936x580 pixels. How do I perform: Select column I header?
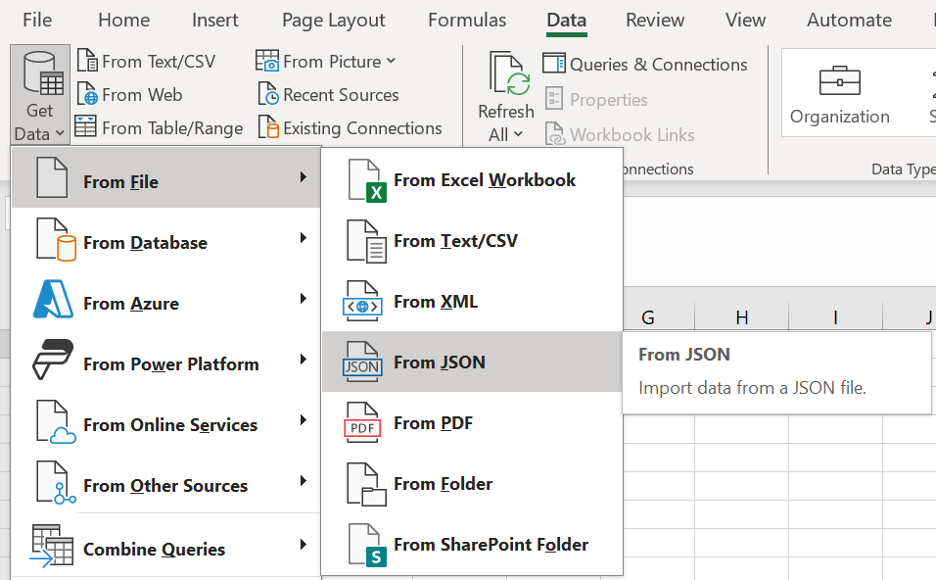point(835,317)
